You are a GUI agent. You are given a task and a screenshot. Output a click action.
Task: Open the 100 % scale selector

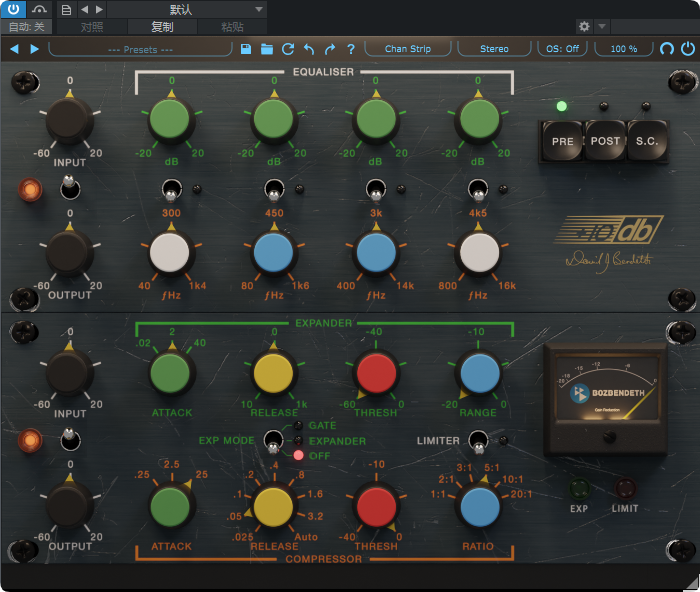[624, 49]
